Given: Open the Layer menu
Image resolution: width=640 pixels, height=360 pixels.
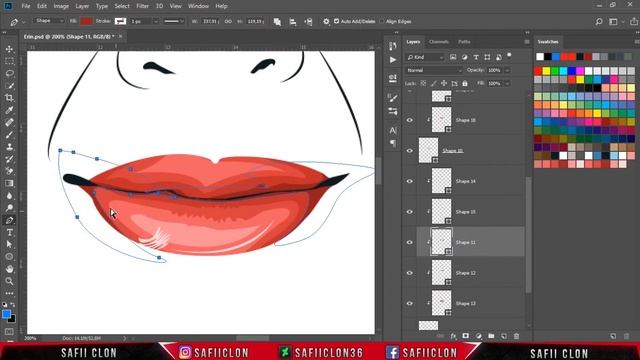Looking at the screenshot, I should coord(82,6).
